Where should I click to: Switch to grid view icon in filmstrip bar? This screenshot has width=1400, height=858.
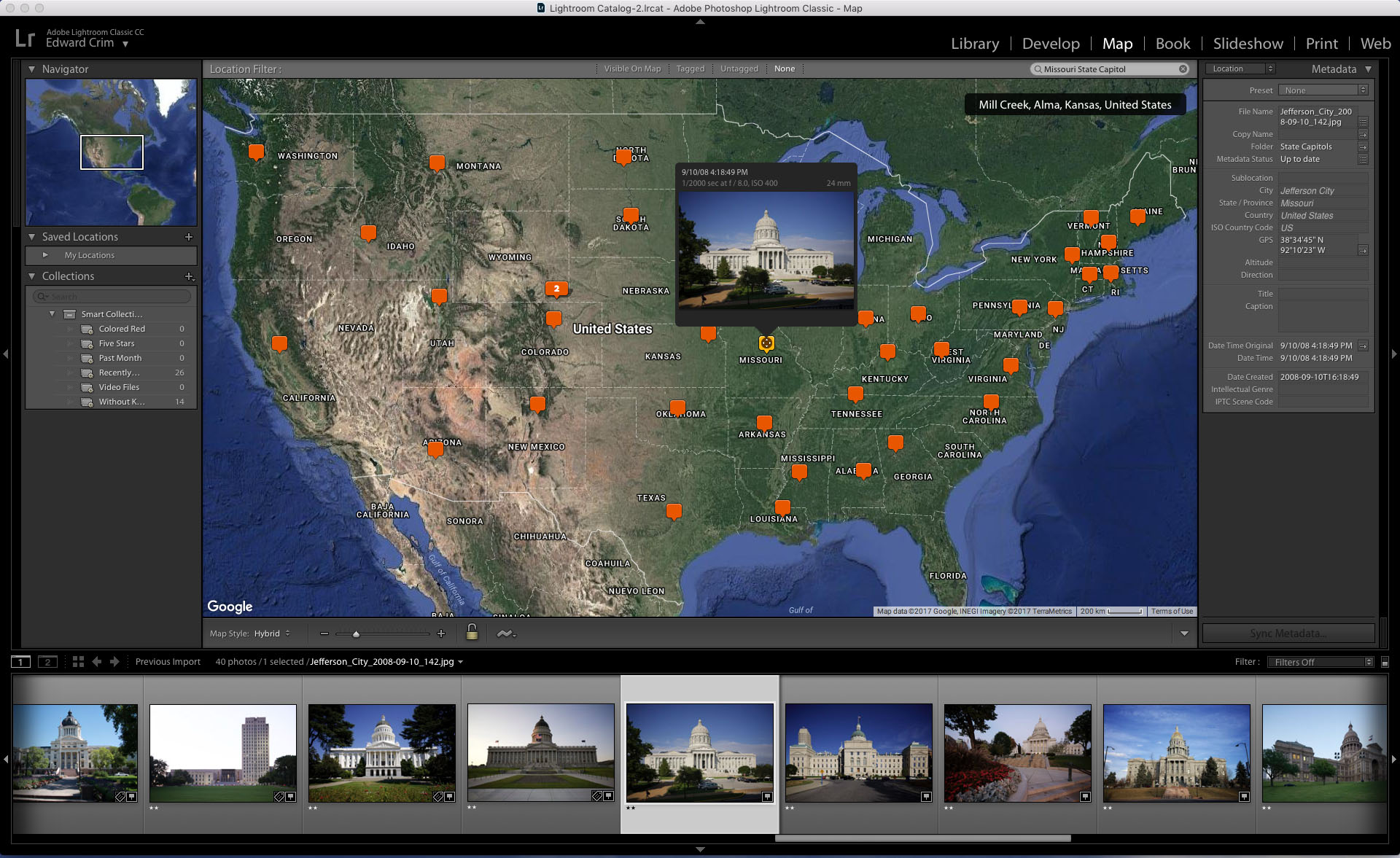click(x=78, y=661)
